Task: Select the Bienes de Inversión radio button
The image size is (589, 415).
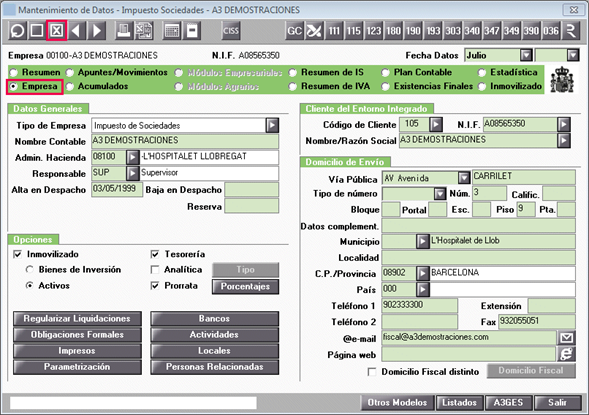Action: [x=30, y=270]
